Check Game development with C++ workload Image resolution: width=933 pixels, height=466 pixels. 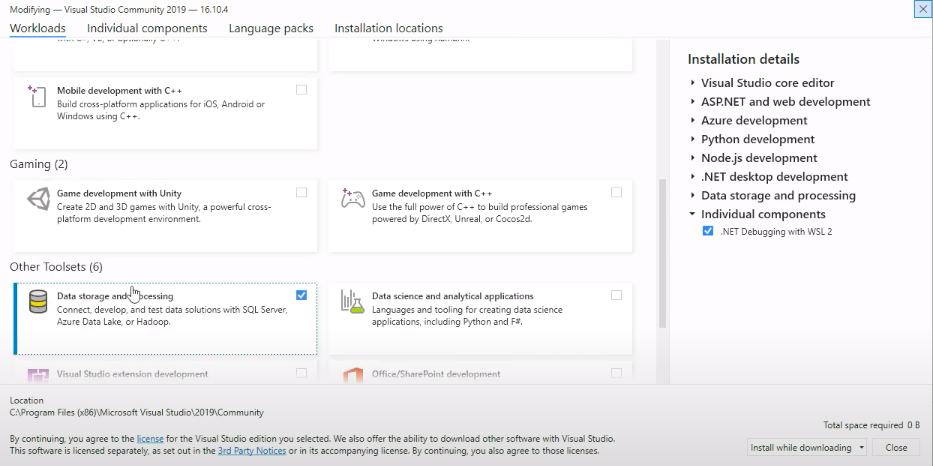point(616,192)
